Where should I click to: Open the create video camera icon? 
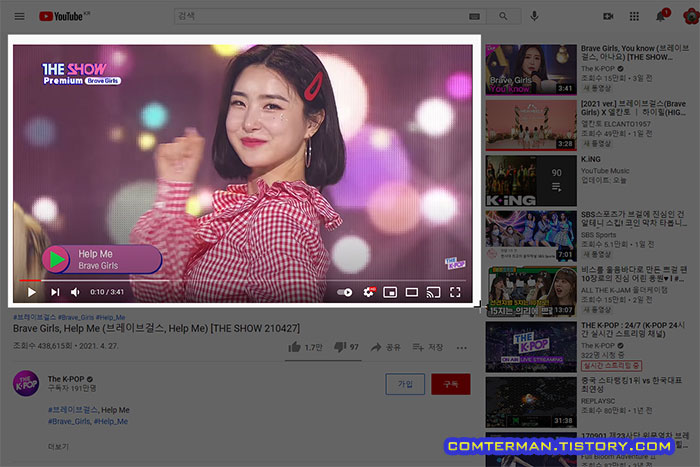pos(608,17)
